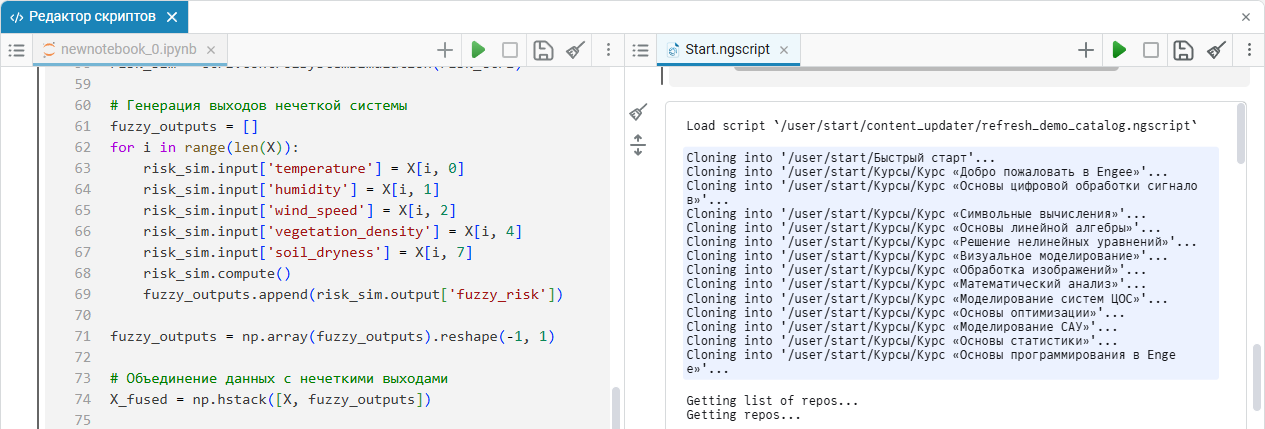Open more options menu for newnotebook_0.ipynb pane
1265x429 pixels.
pos(609,49)
